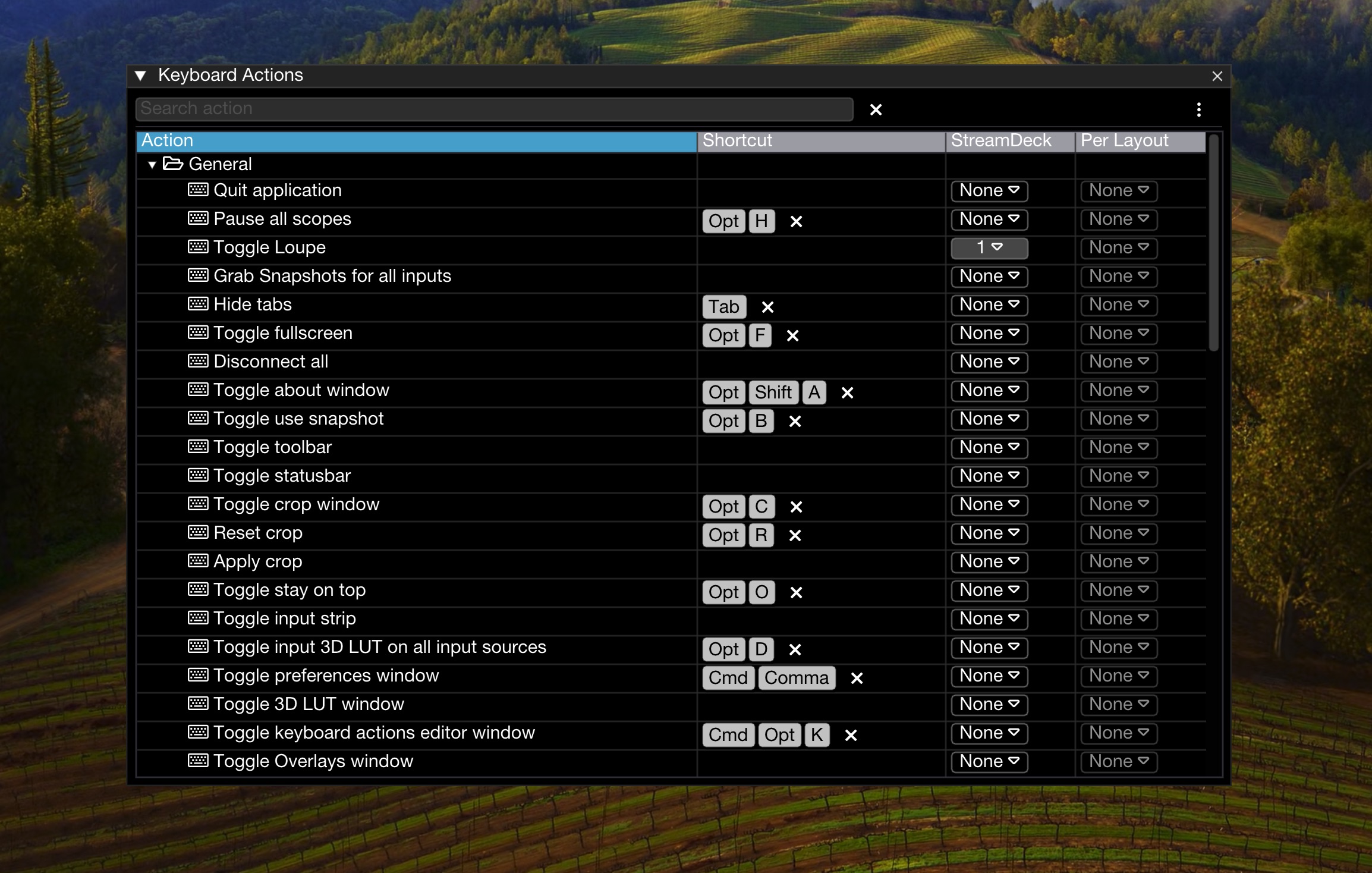The width and height of the screenshot is (1372, 873).
Task: Click keyboard icon beside Quit application
Action: (198, 190)
